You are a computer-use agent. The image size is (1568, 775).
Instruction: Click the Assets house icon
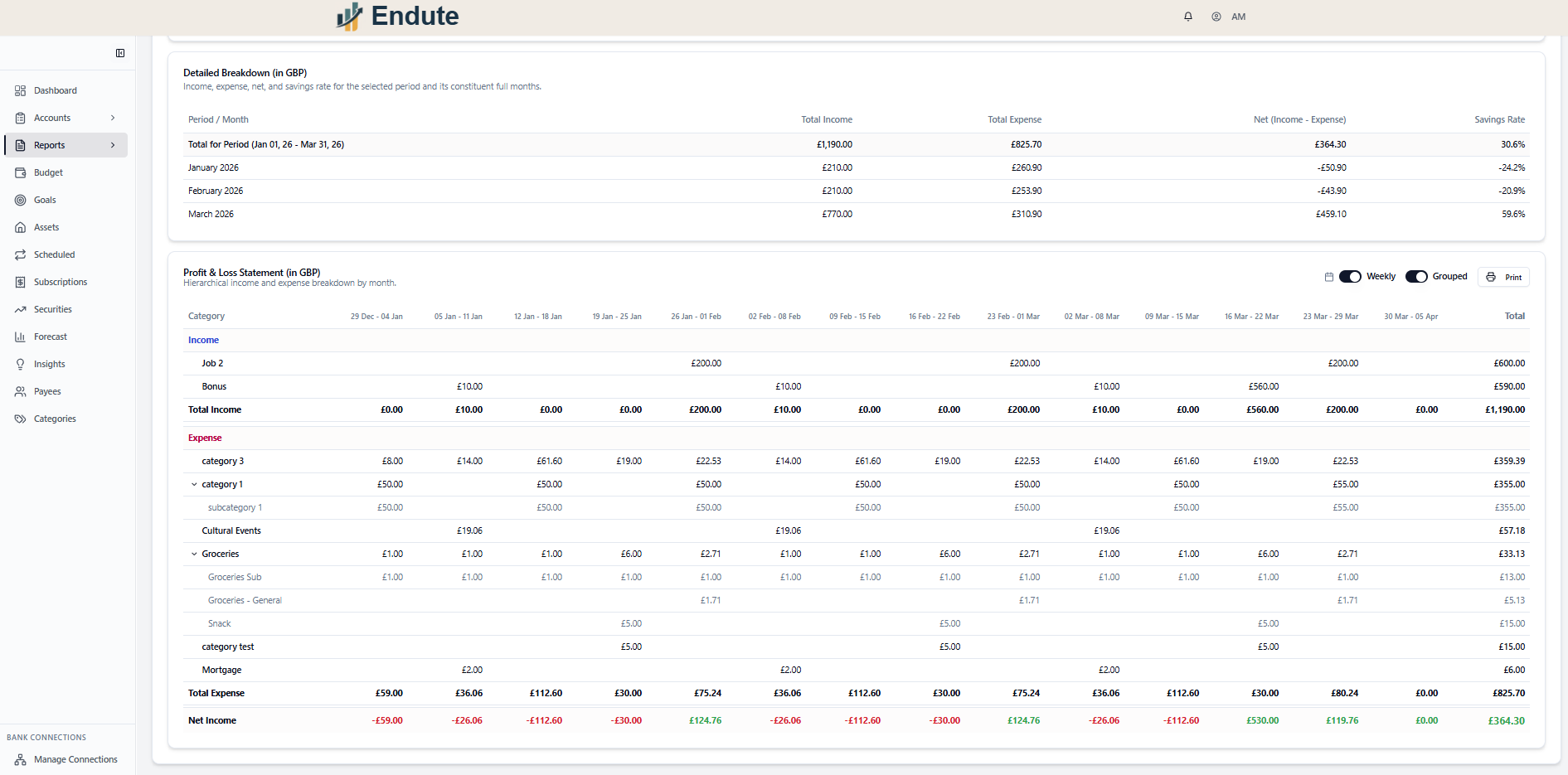click(21, 227)
